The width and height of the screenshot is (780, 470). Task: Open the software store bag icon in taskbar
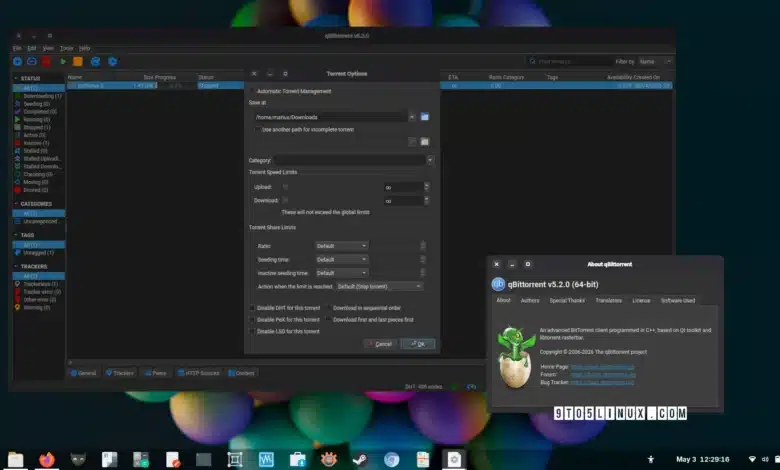pos(297,459)
